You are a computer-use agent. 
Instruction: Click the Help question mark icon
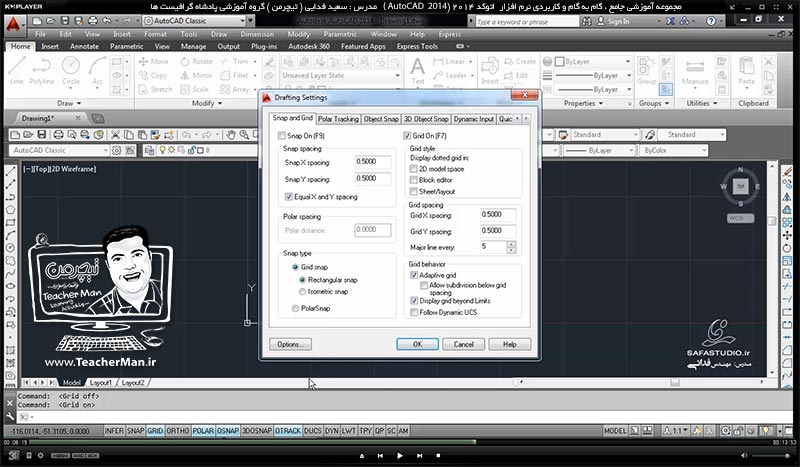711,21
